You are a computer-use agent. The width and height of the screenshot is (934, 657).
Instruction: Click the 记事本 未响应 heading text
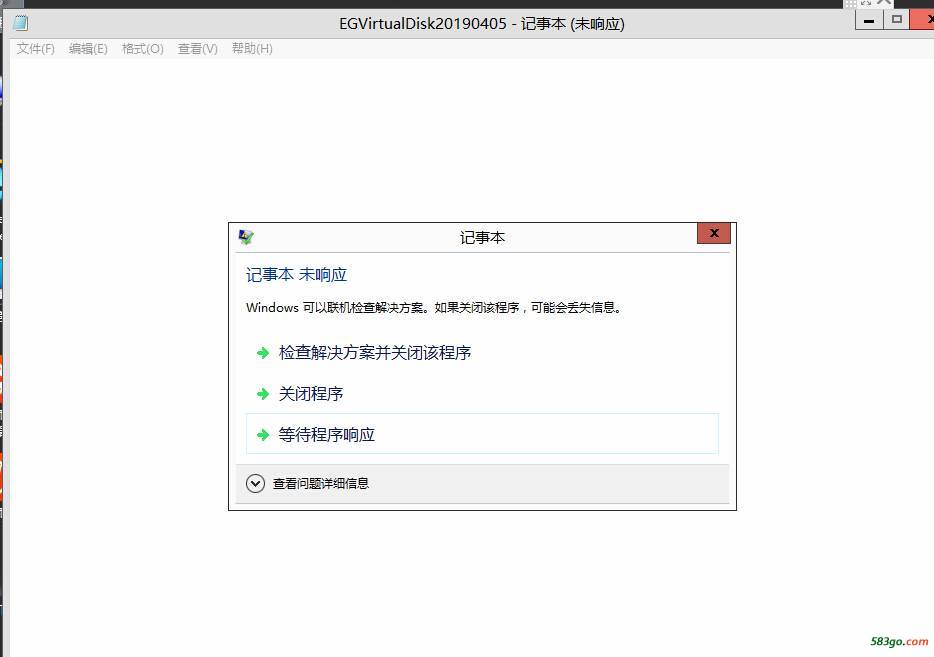pyautogui.click(x=296, y=275)
